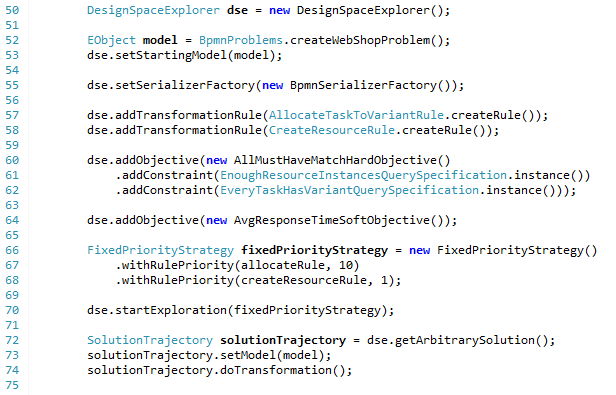Screen dimensions: 616x395
Task: Click AllocateTaskToVariantRule class reference
Action: 356,115
